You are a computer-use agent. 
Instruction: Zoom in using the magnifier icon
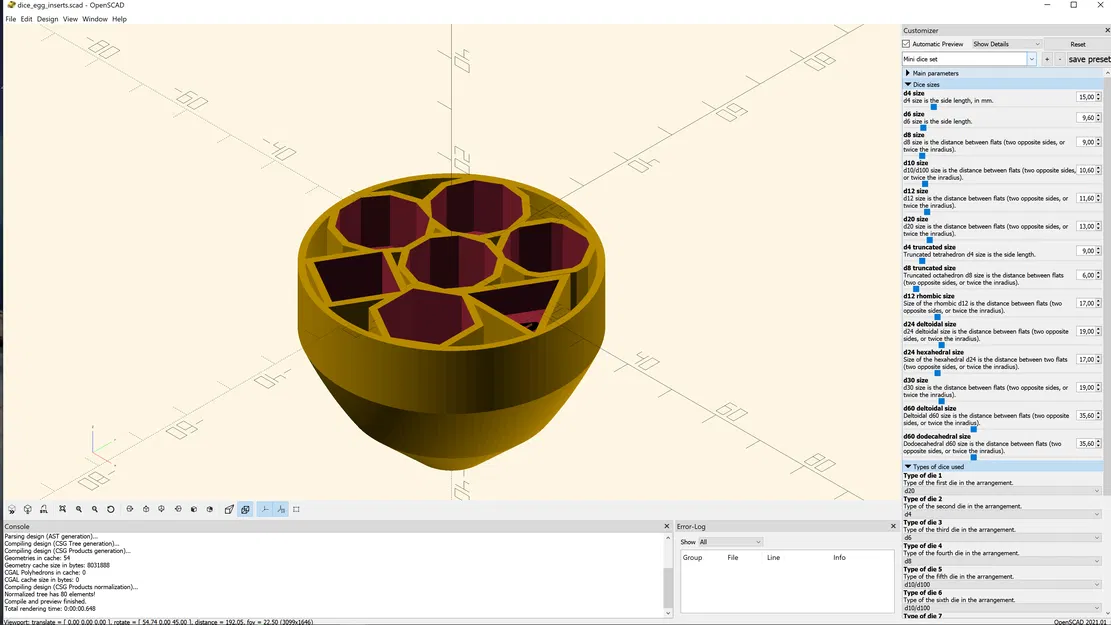pyautogui.click(x=78, y=509)
